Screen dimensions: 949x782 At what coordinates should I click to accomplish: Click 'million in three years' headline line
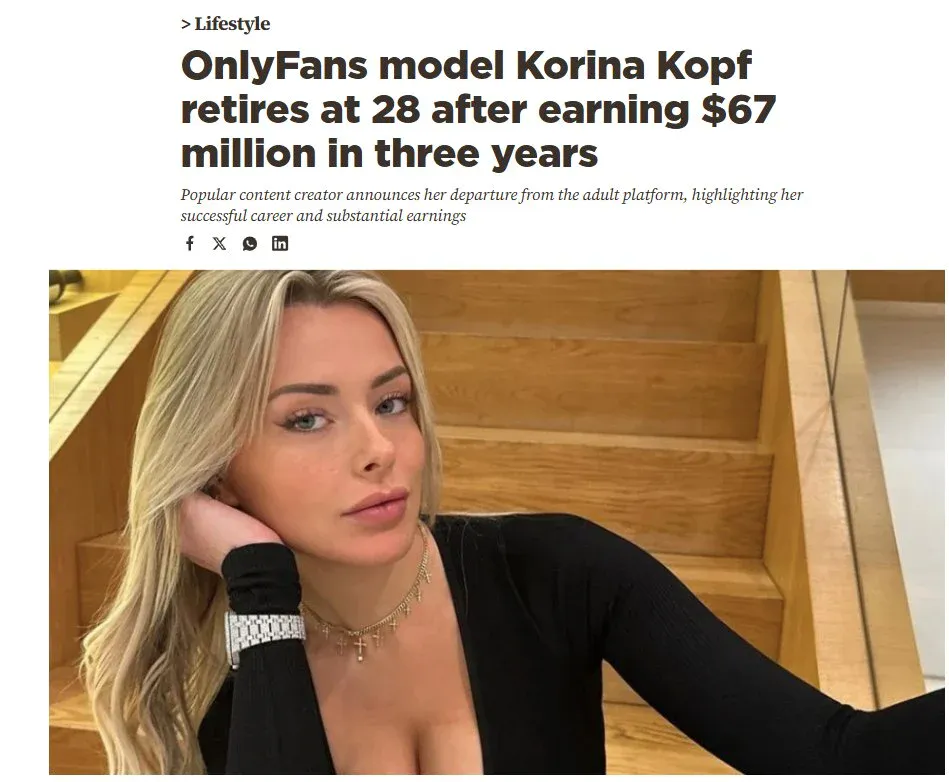point(389,154)
